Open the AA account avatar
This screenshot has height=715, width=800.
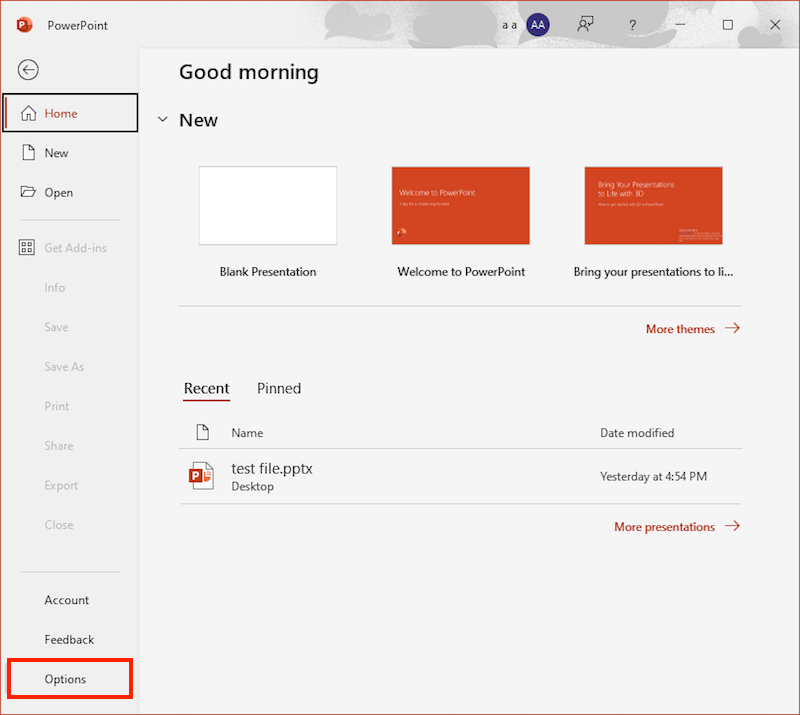tap(537, 24)
